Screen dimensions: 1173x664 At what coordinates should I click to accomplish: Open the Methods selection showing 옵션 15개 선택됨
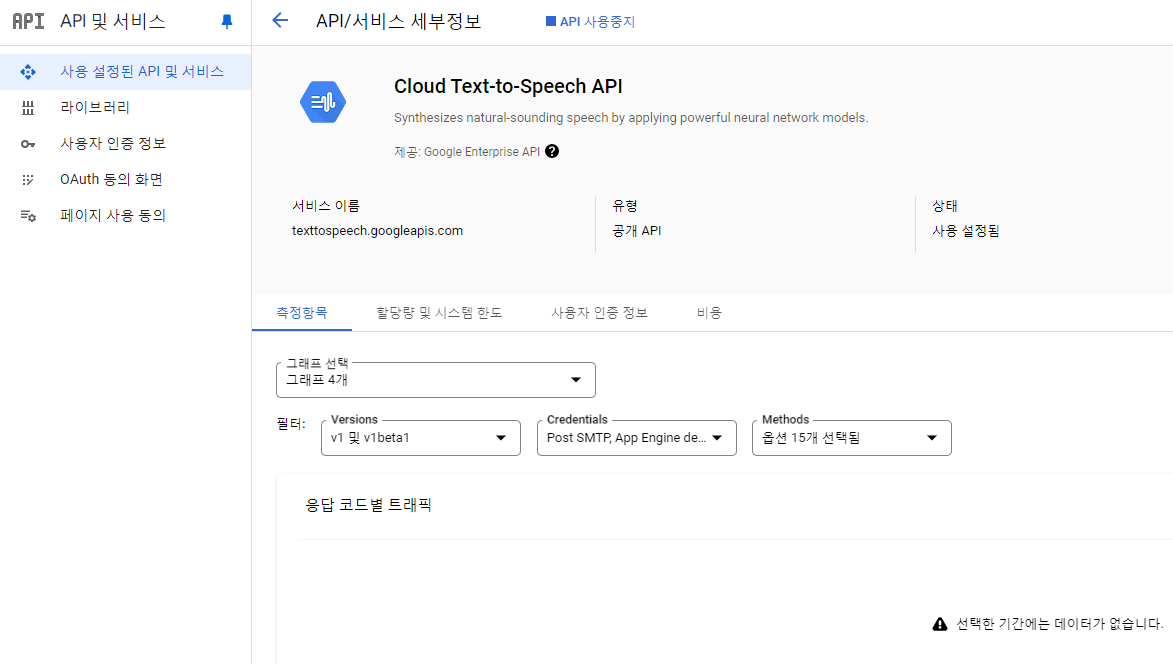pos(851,438)
